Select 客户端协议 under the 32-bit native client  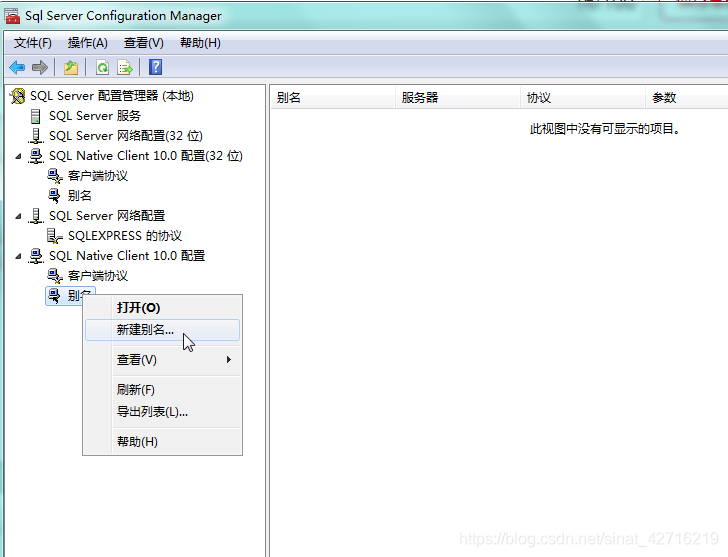click(x=98, y=176)
